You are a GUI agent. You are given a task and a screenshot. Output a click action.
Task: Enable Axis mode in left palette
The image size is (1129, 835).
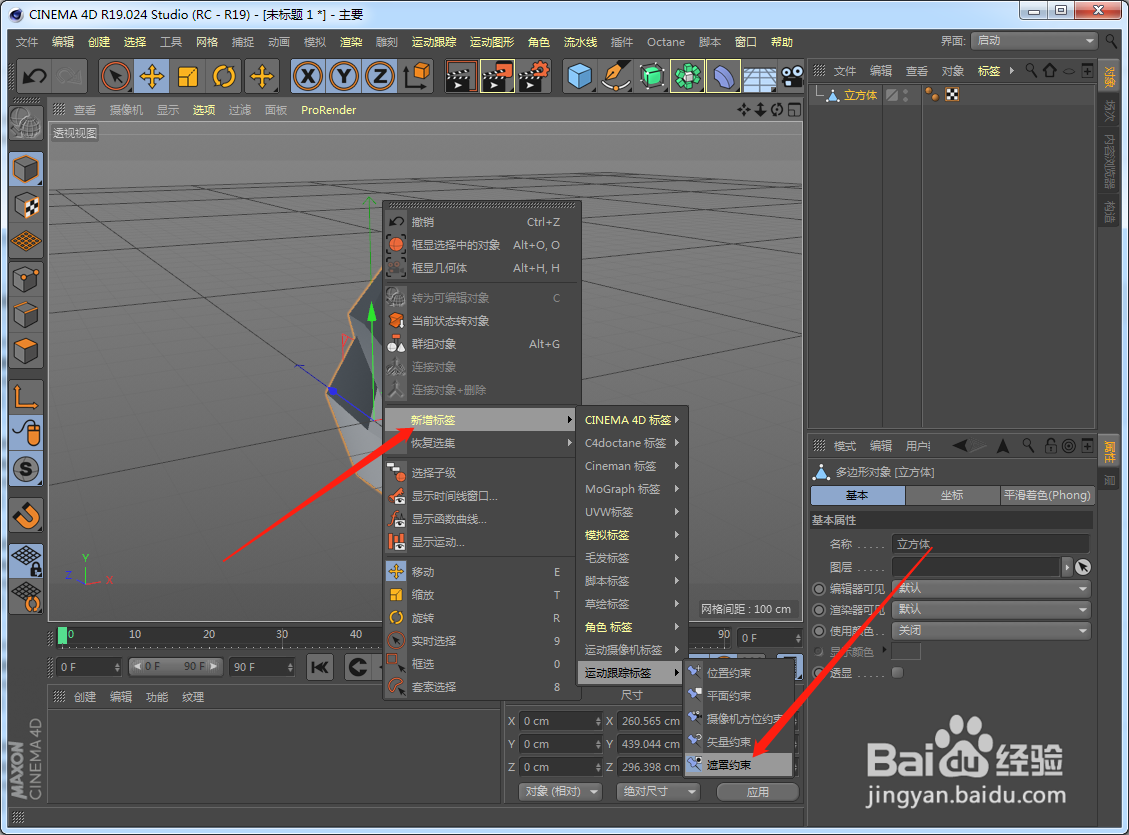26,397
